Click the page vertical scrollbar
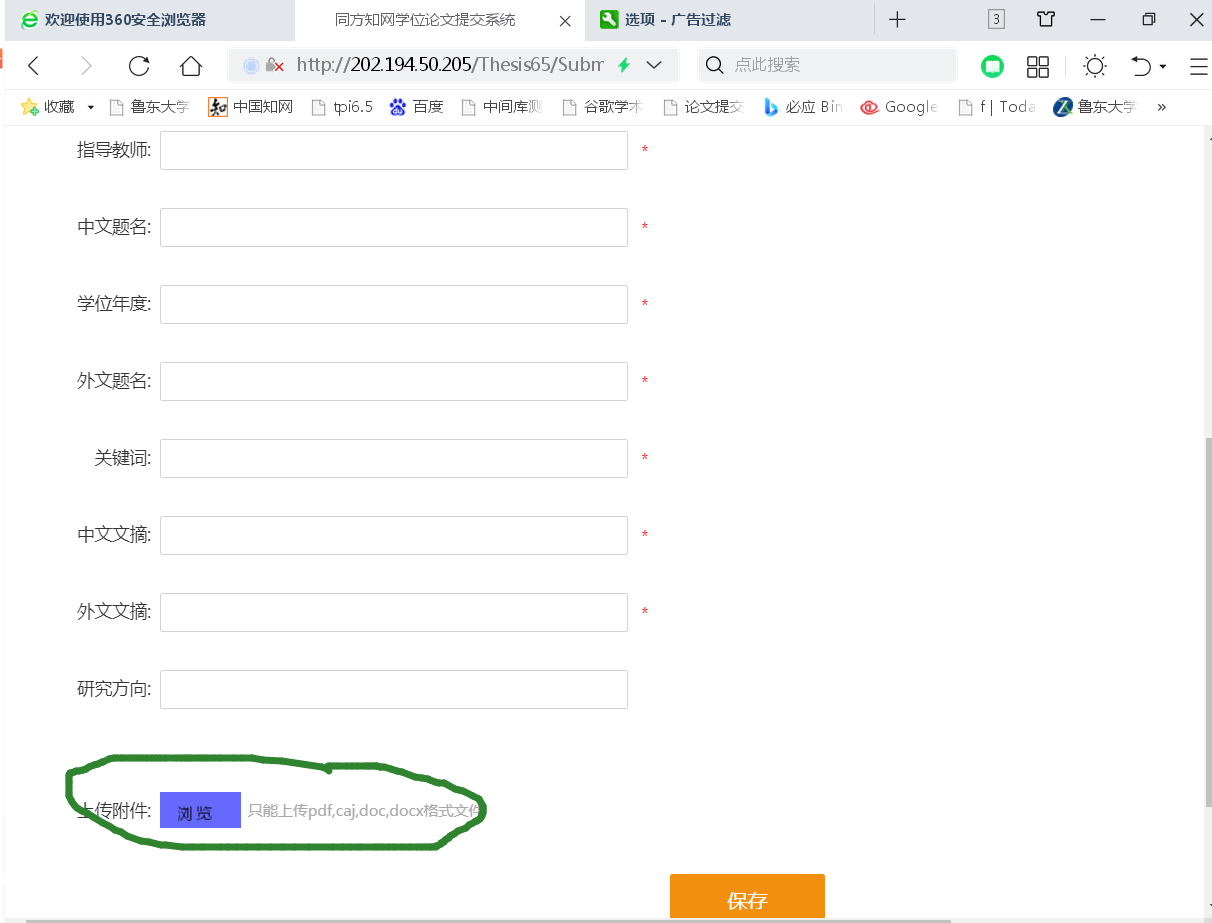The height and width of the screenshot is (923, 1212). tap(1207, 622)
